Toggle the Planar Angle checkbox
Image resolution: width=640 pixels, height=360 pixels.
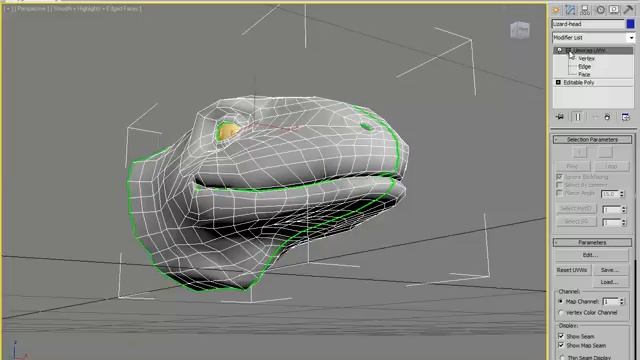(x=559, y=193)
